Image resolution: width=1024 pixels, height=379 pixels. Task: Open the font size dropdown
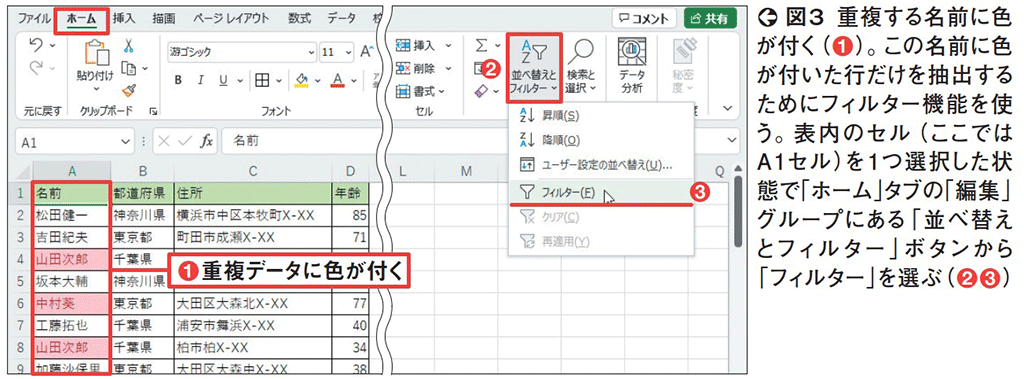[x=347, y=52]
